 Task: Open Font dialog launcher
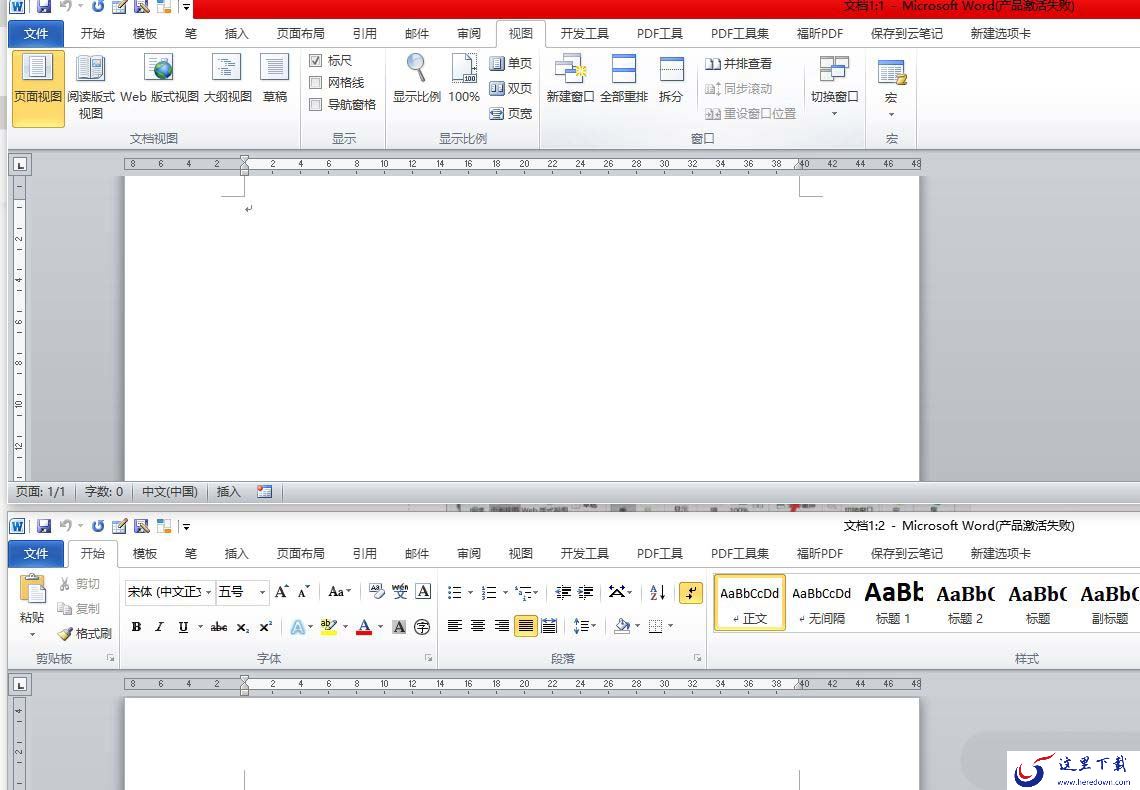tap(428, 658)
